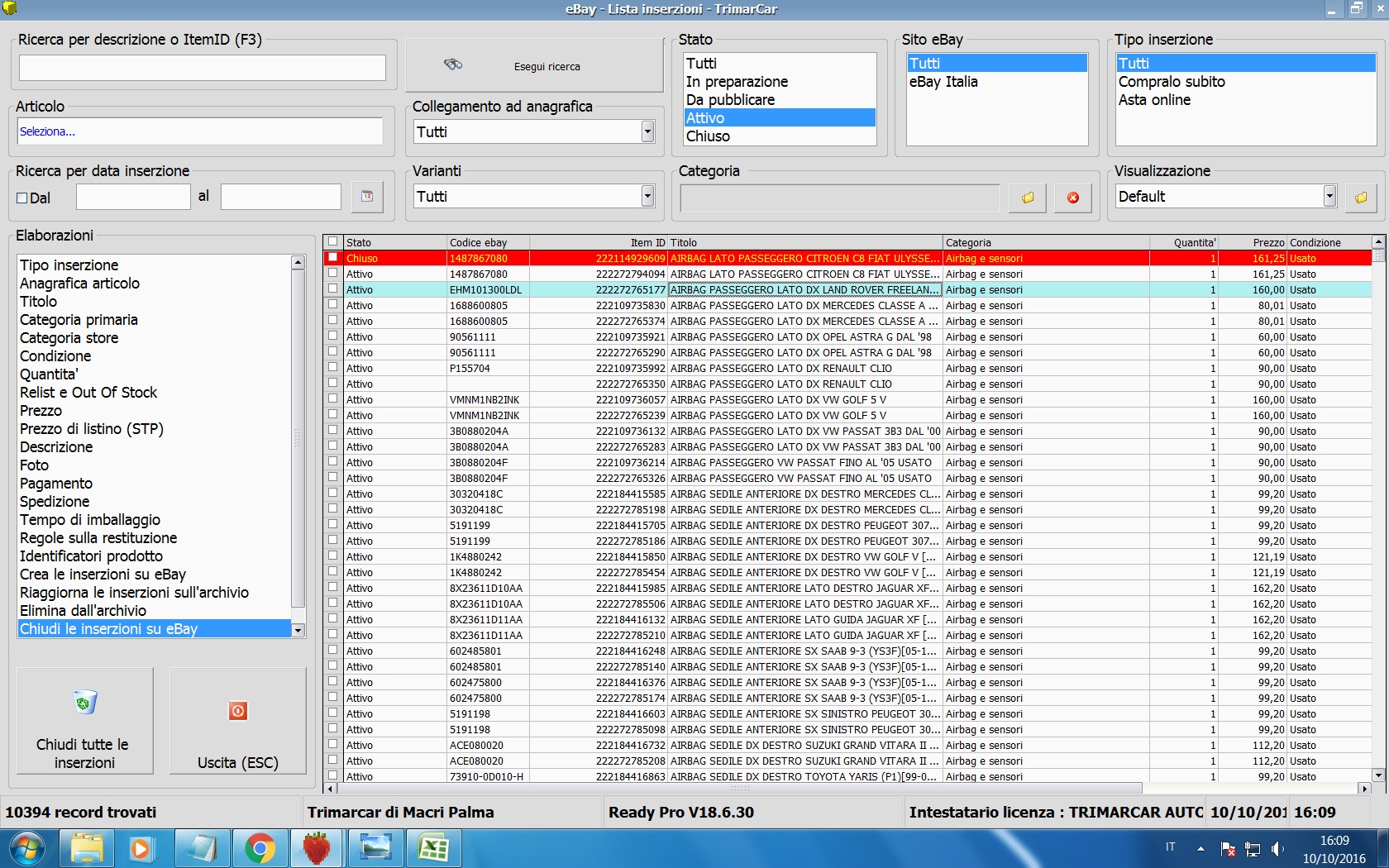Check the row with item ID 222114929609
Image resolution: width=1389 pixels, height=868 pixels.
[332, 258]
